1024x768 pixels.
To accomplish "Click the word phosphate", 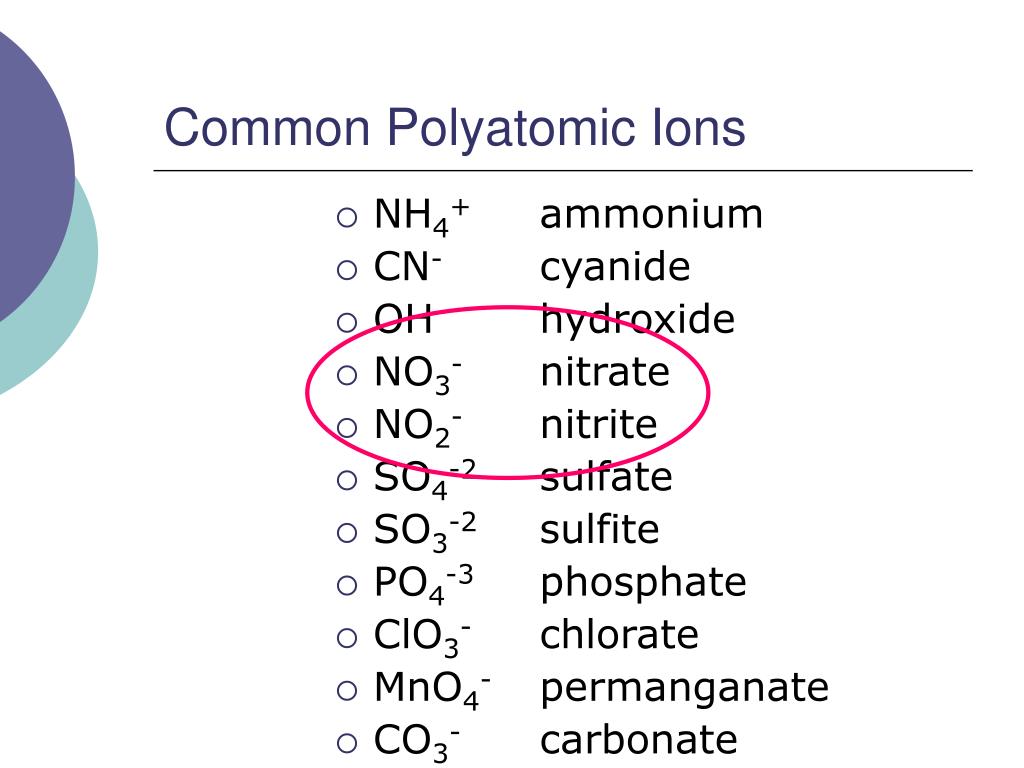I will [643, 584].
